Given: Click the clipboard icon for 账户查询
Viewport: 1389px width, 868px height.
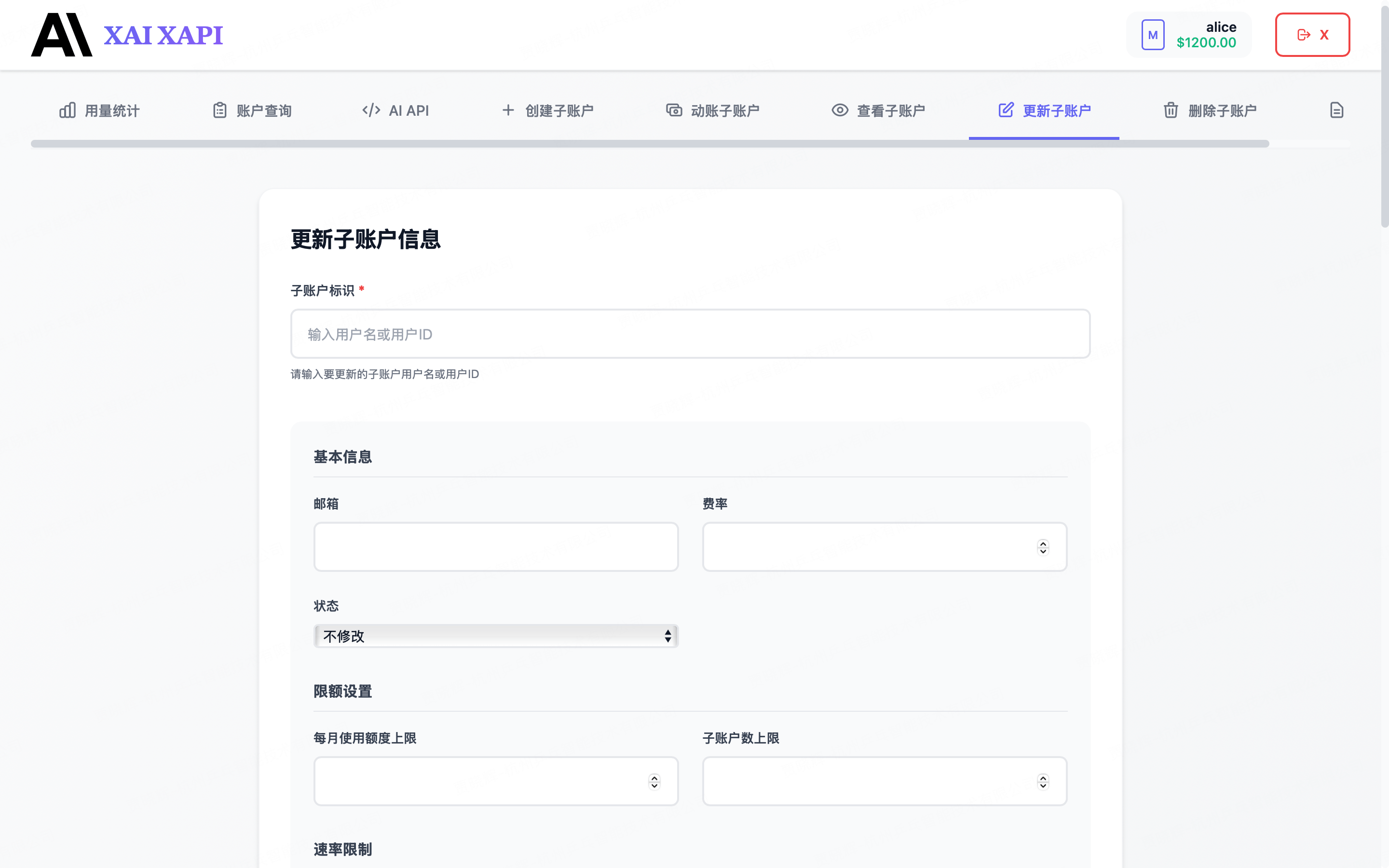Looking at the screenshot, I should tap(220, 110).
